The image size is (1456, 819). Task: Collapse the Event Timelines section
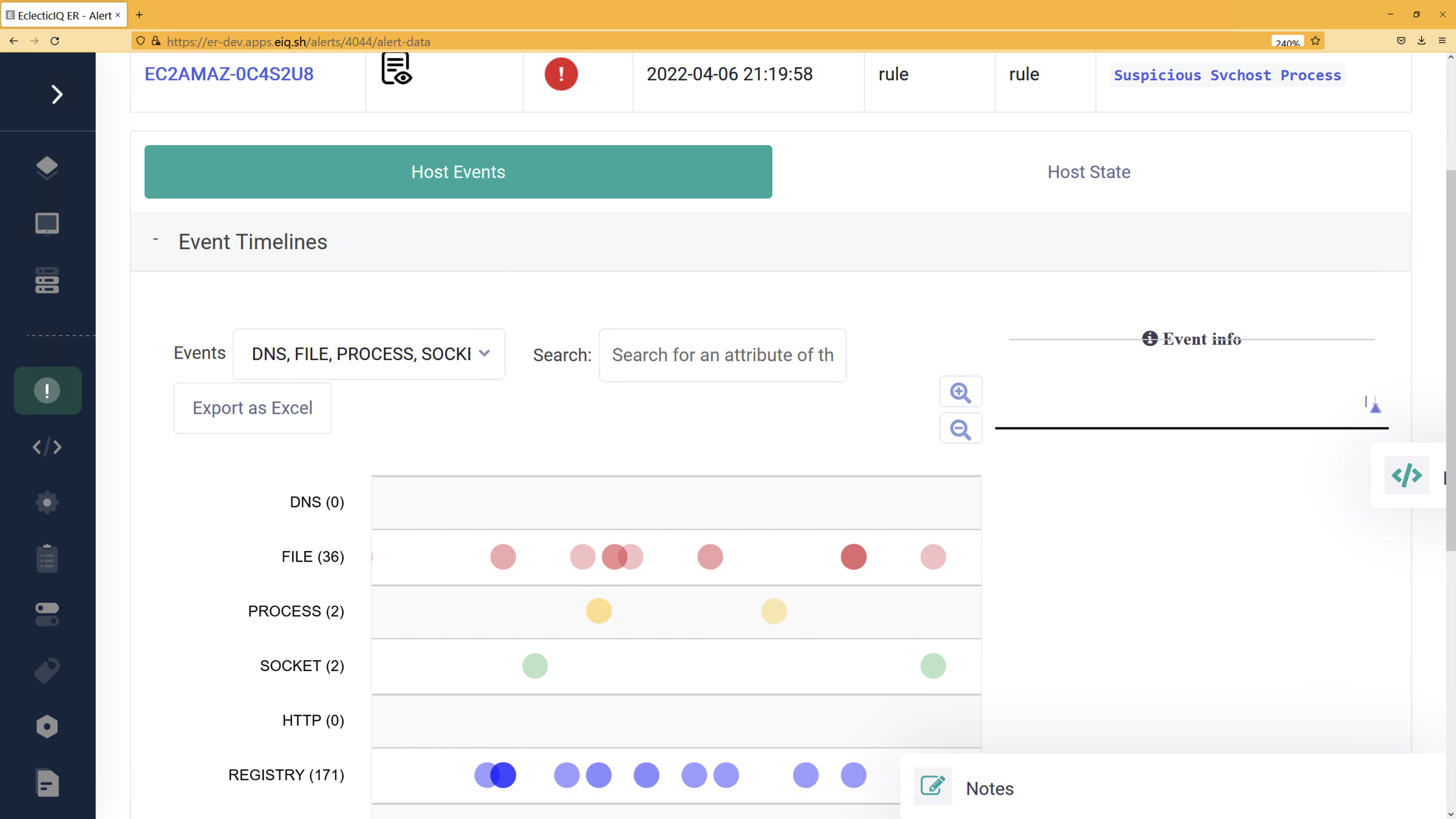coord(155,239)
